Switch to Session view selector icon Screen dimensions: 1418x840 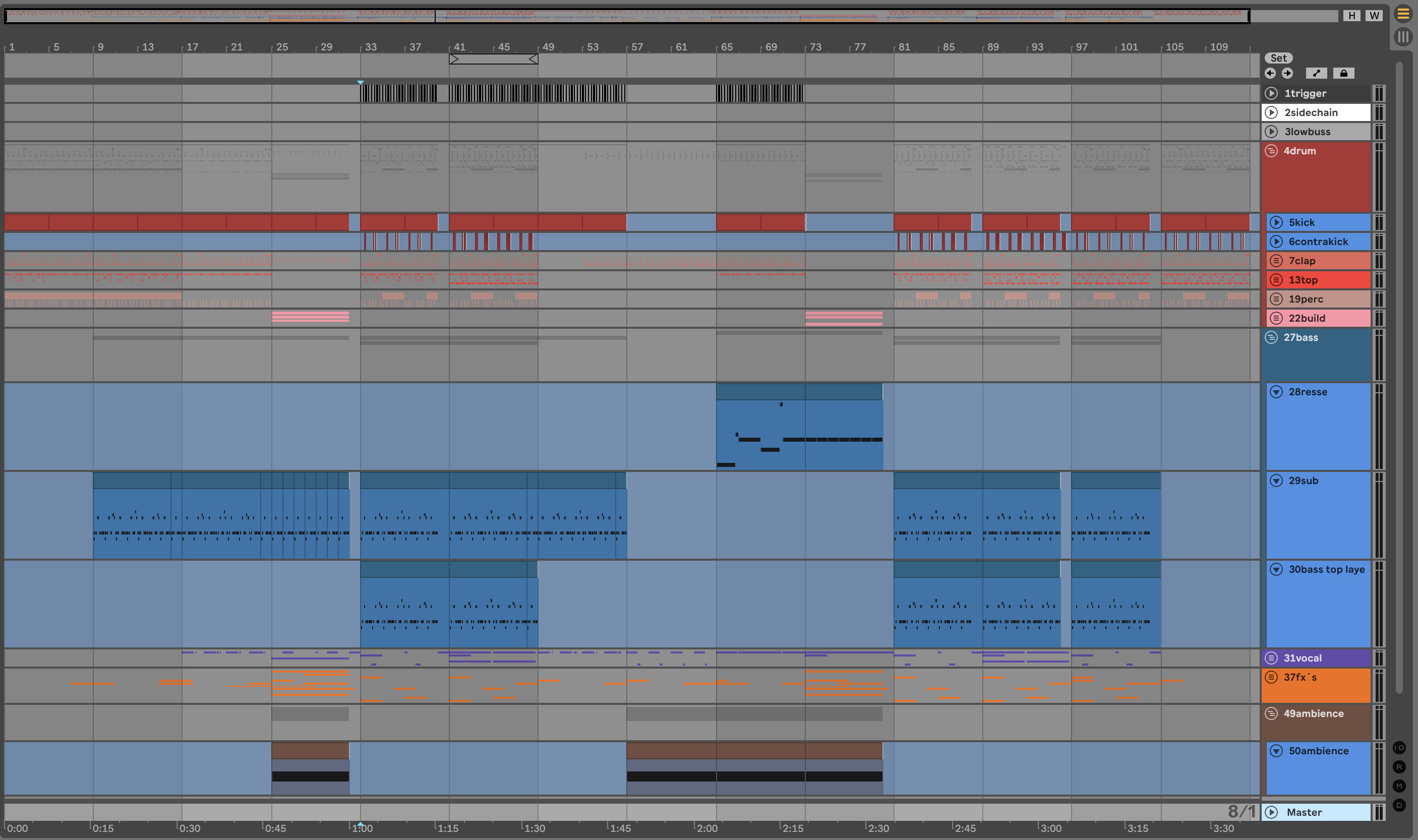pos(1403,37)
